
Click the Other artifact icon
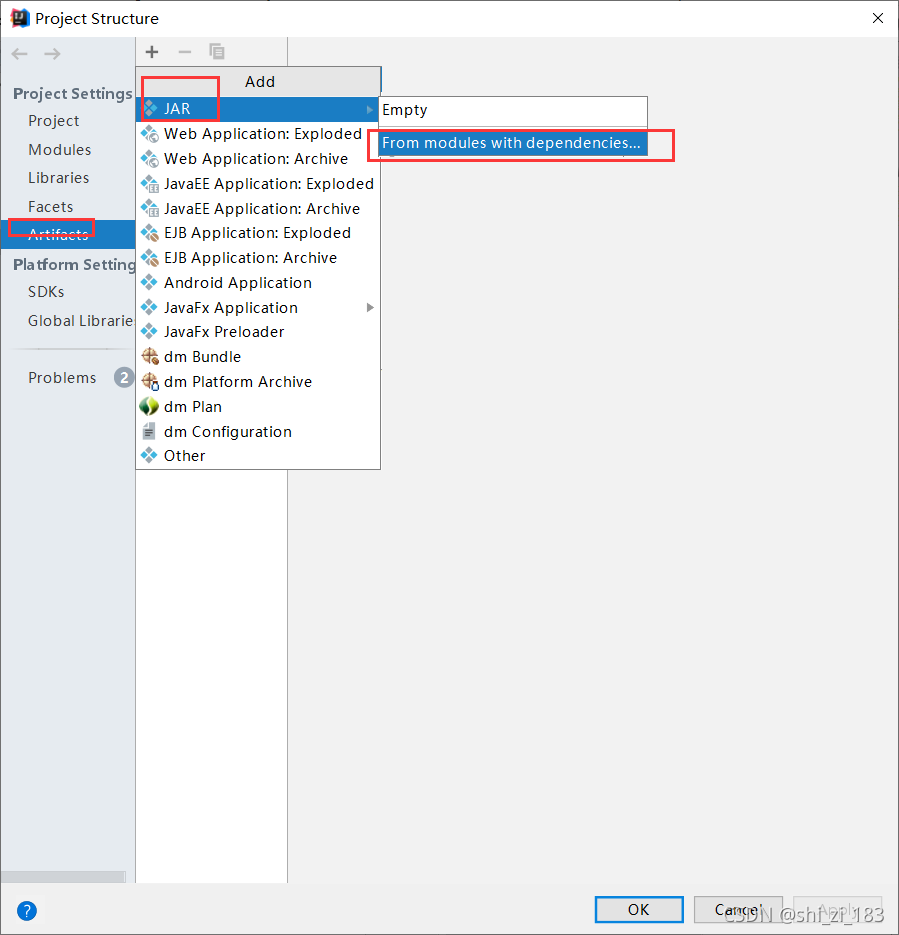pyautogui.click(x=149, y=456)
